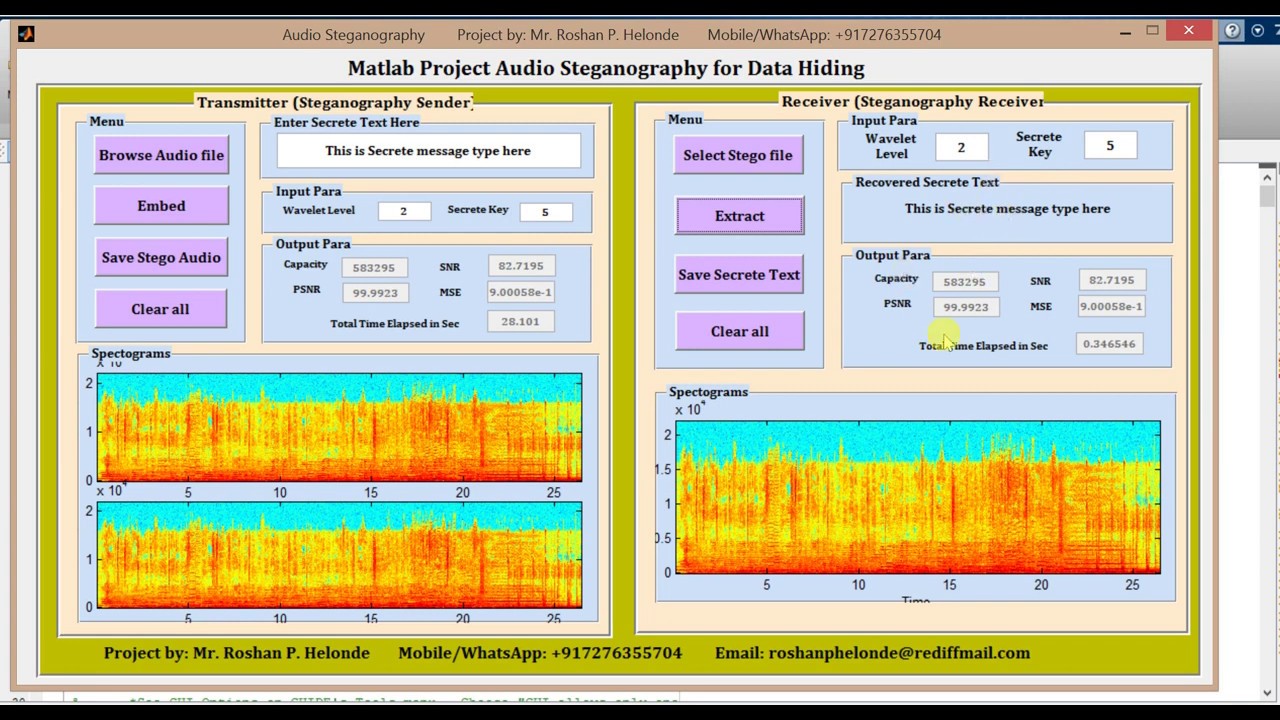Select receiver PSNR value 99.9923
The height and width of the screenshot is (720, 1280).
coord(966,308)
